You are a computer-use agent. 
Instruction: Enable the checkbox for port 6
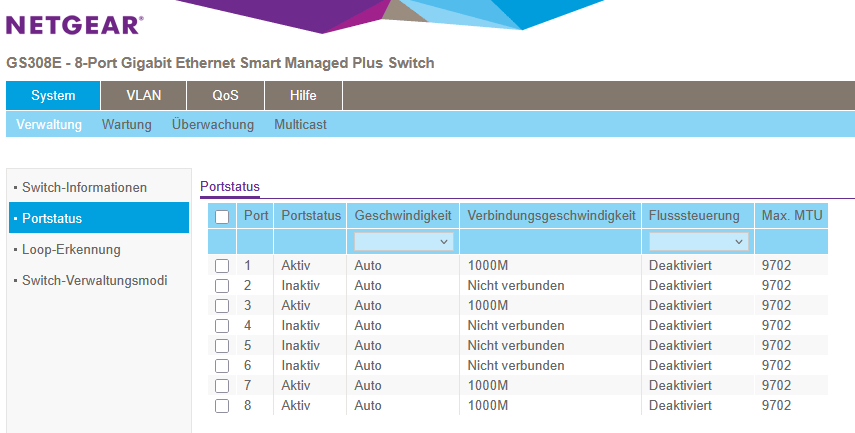point(222,366)
